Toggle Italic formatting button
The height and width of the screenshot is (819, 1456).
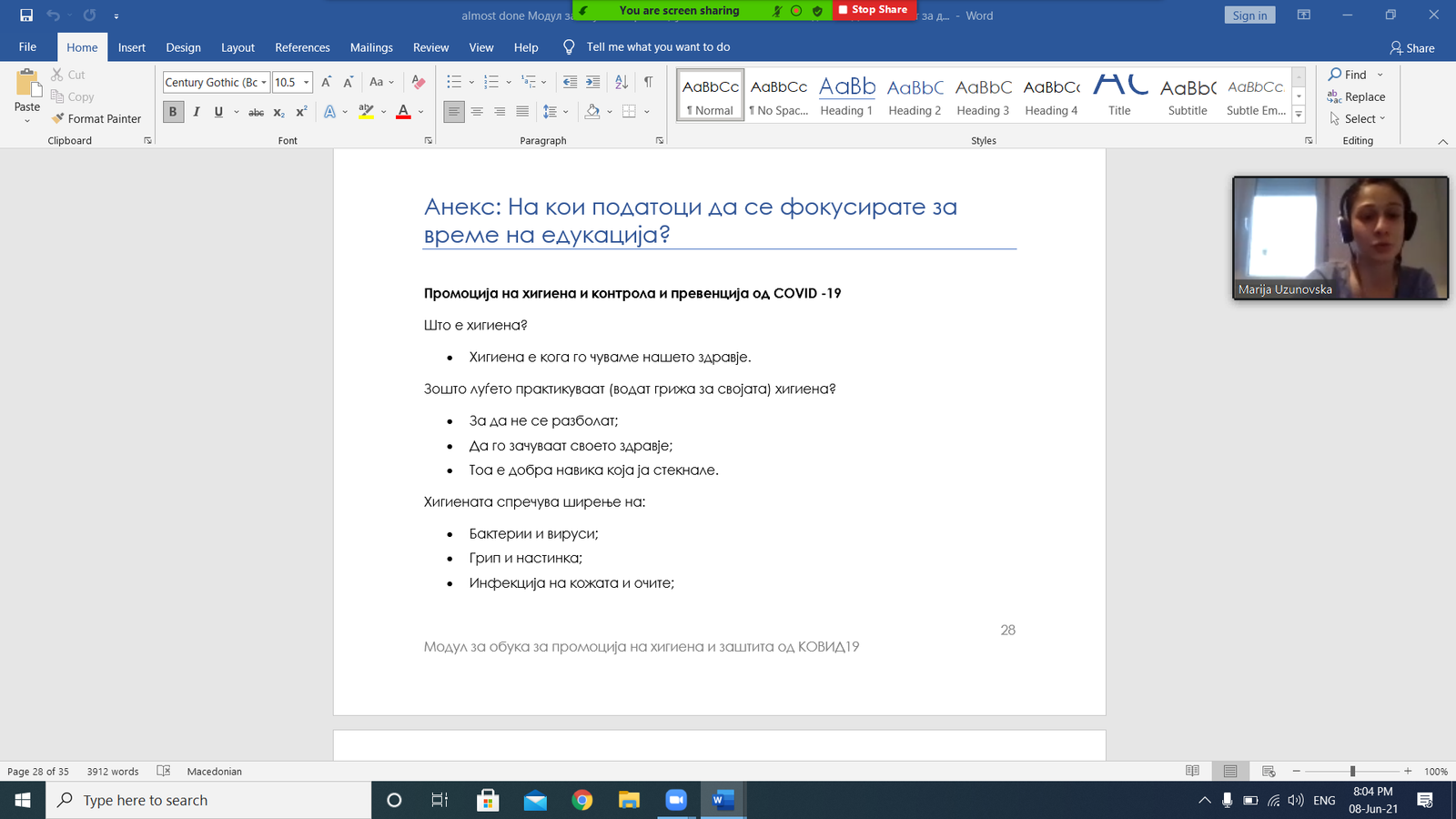(x=196, y=112)
